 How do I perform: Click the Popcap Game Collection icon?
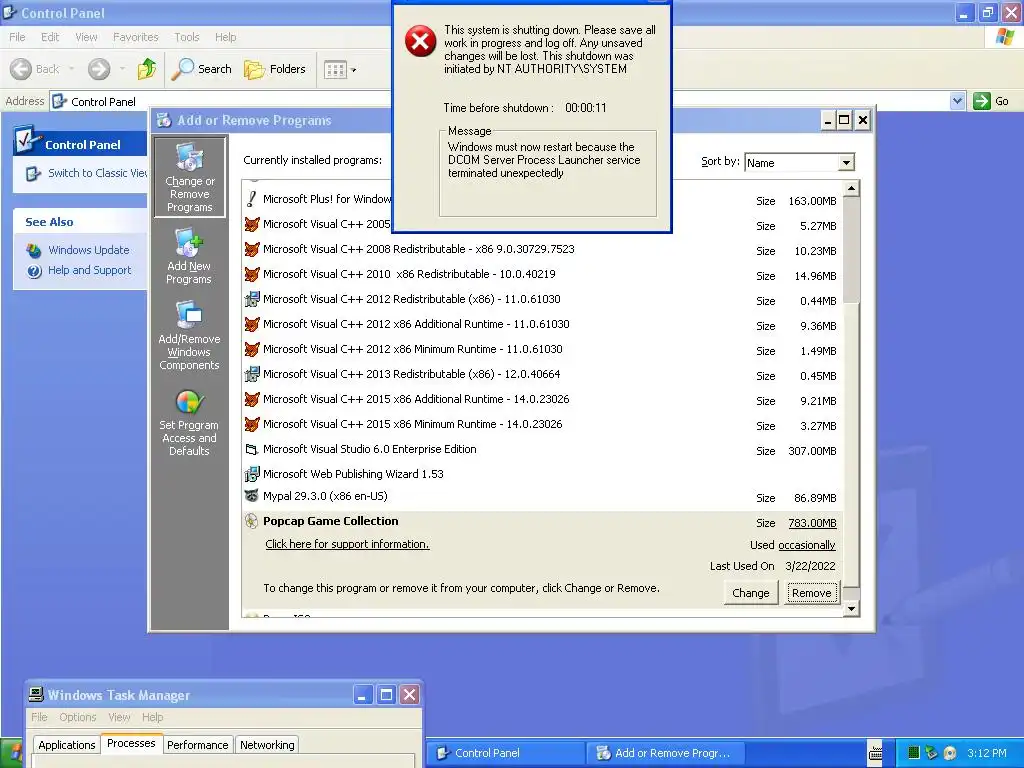coord(251,521)
